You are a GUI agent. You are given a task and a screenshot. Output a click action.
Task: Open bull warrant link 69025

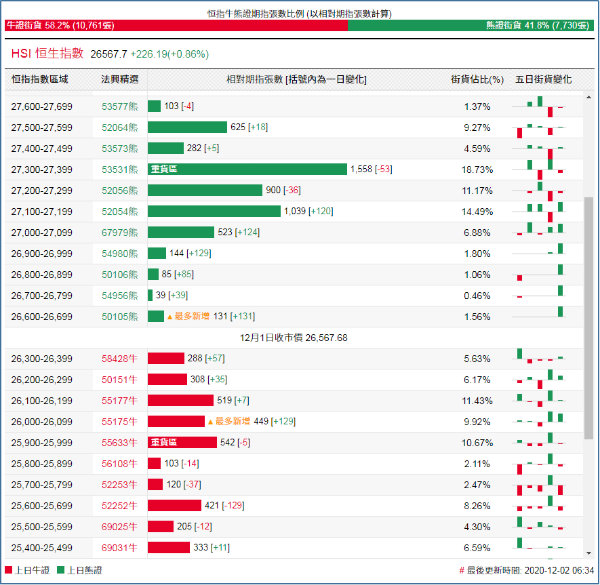tap(119, 527)
